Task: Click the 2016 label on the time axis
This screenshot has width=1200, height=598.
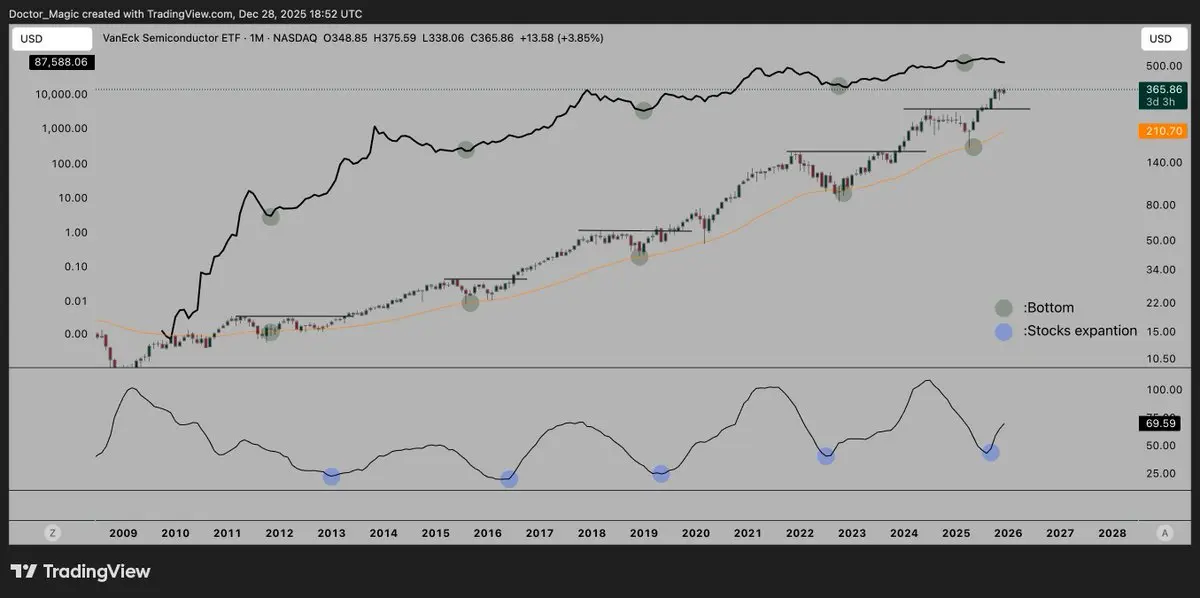Action: point(487,534)
